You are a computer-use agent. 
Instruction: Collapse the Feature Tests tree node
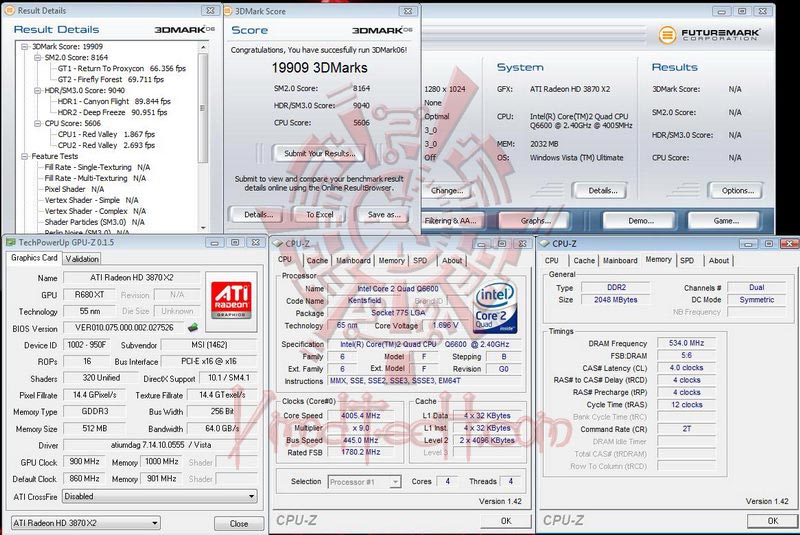(x=24, y=156)
